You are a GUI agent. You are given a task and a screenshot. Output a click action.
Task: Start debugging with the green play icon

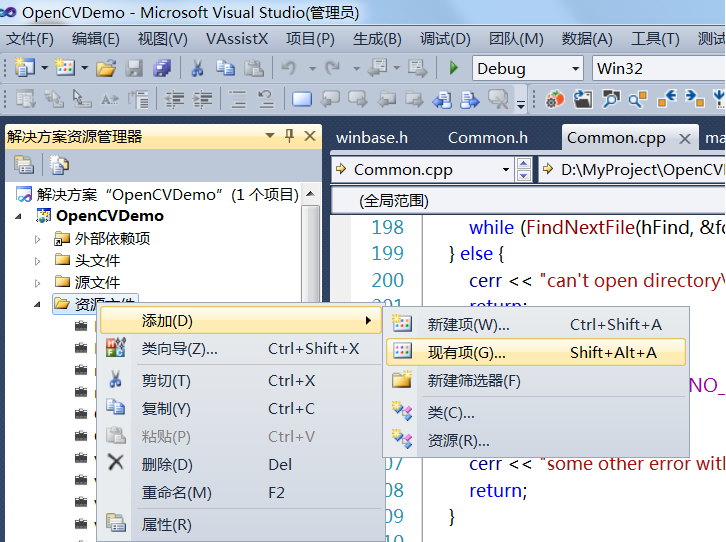point(454,69)
